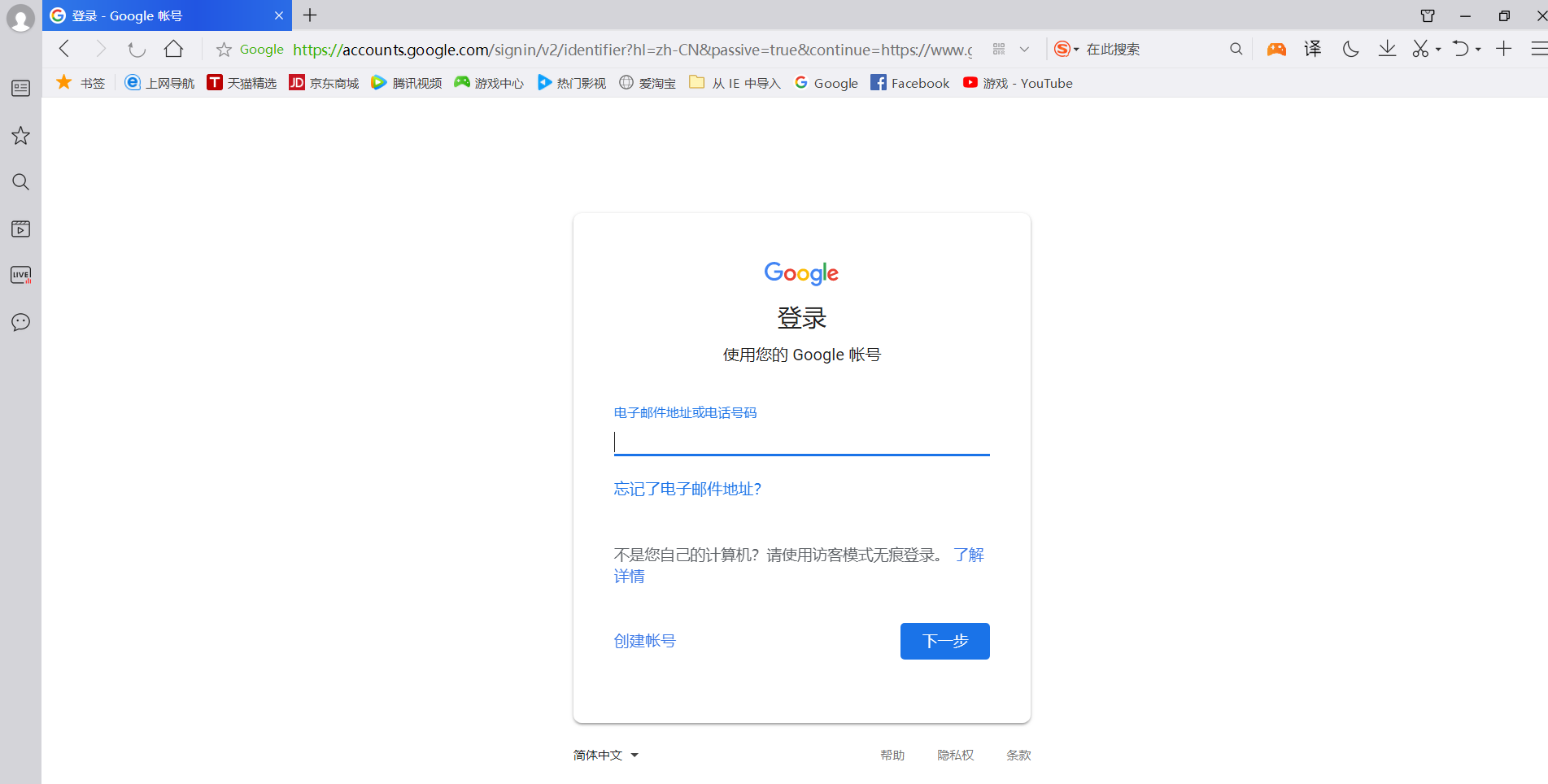Click the scissors screenshot tool
Image resolution: width=1548 pixels, height=784 pixels.
tap(1420, 49)
